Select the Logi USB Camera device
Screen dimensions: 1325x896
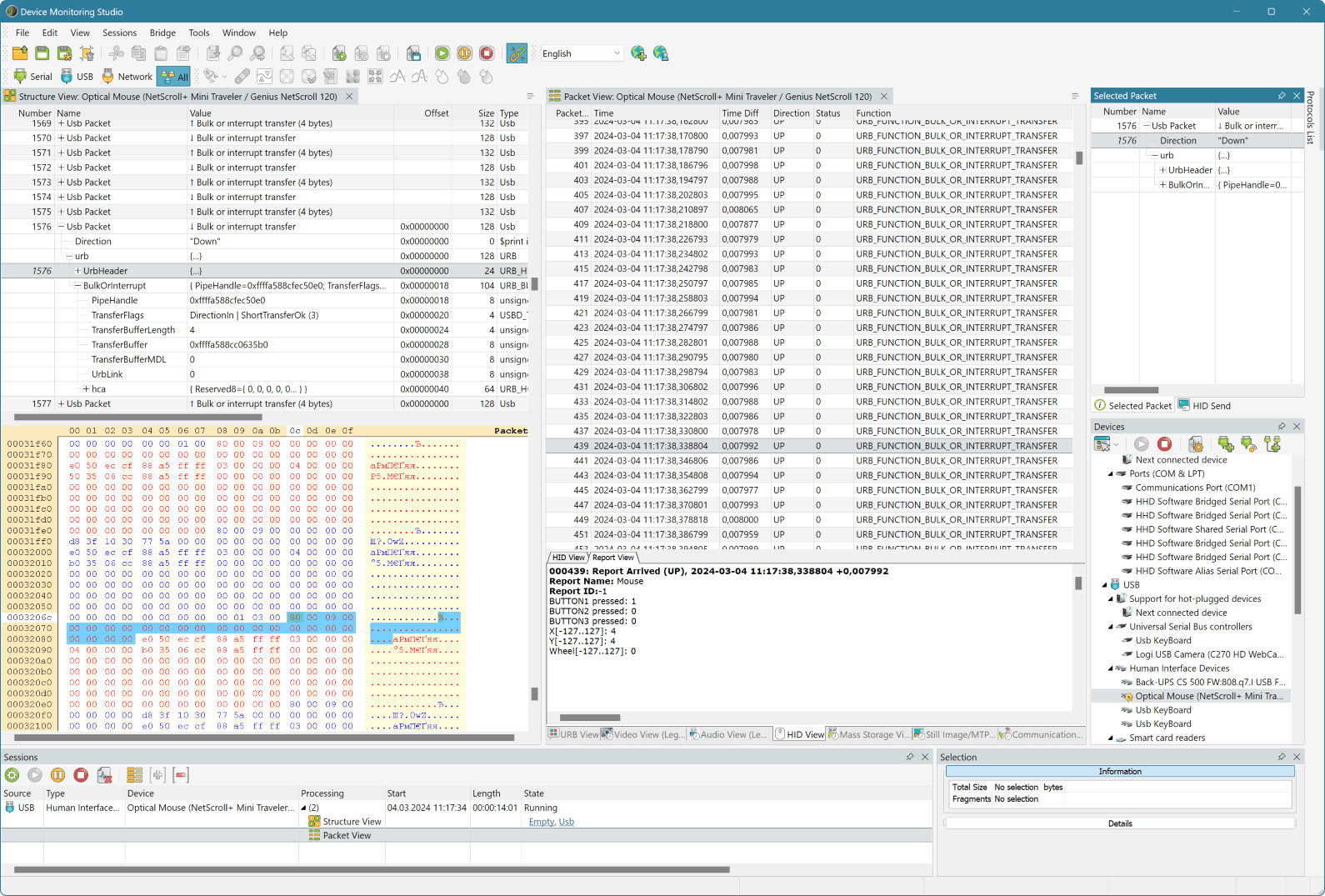pos(1208,654)
